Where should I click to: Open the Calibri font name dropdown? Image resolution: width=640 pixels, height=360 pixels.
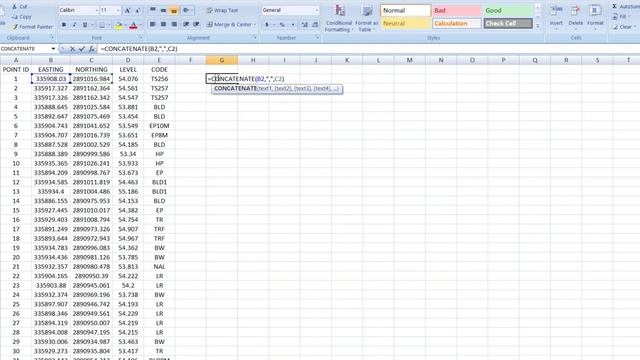coord(97,10)
